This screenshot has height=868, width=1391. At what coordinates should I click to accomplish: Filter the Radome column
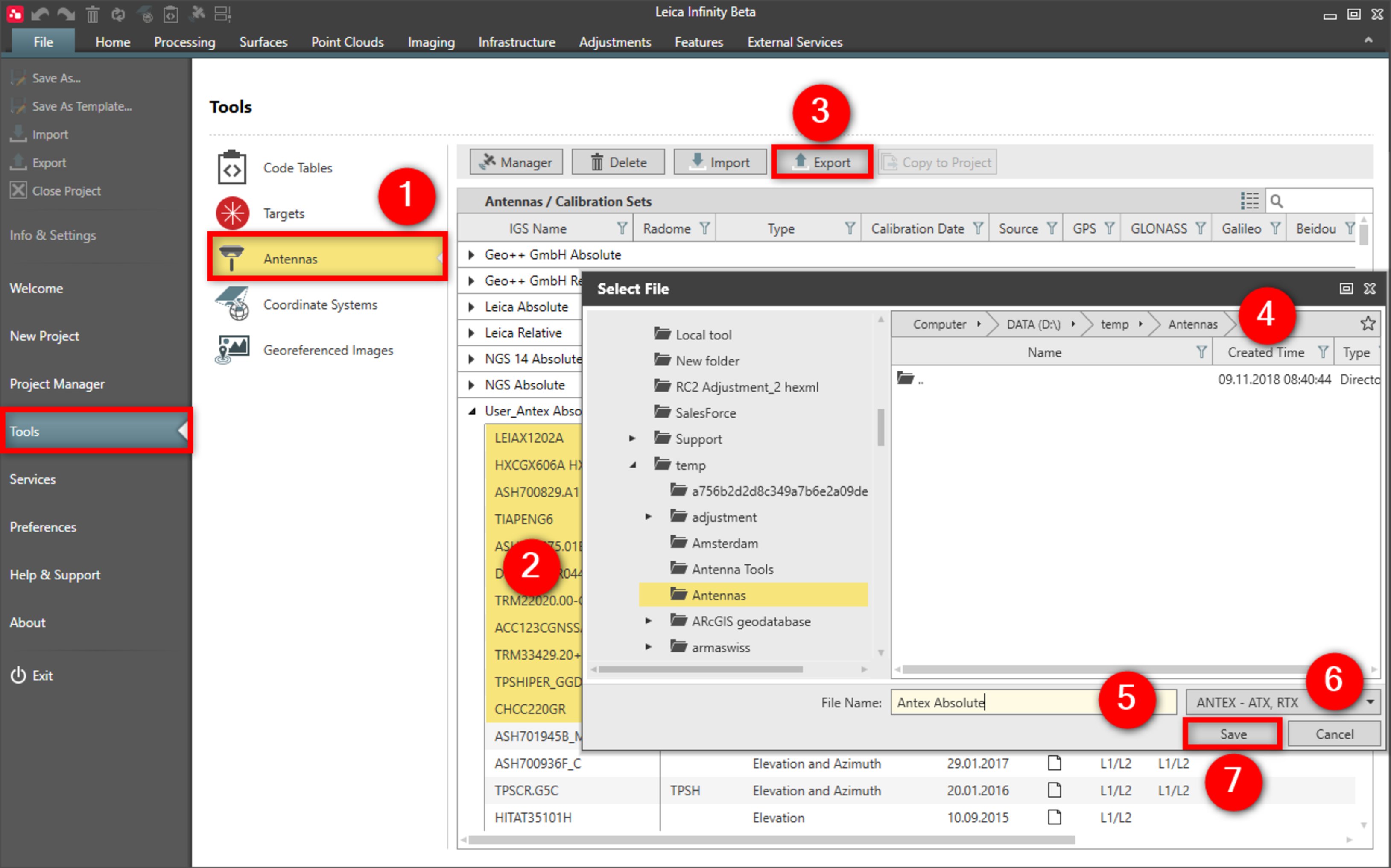pos(704,228)
